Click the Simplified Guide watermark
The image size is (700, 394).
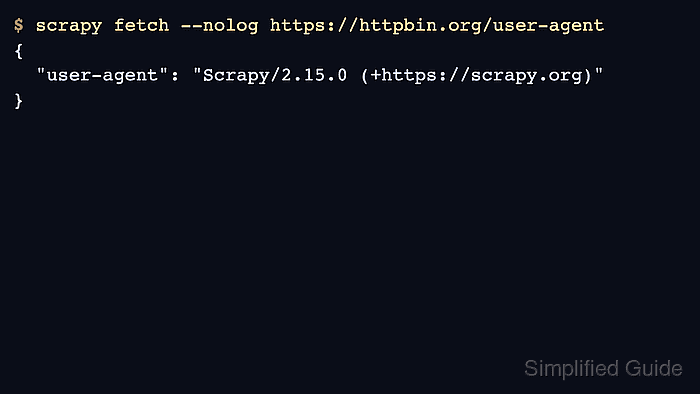click(x=603, y=369)
